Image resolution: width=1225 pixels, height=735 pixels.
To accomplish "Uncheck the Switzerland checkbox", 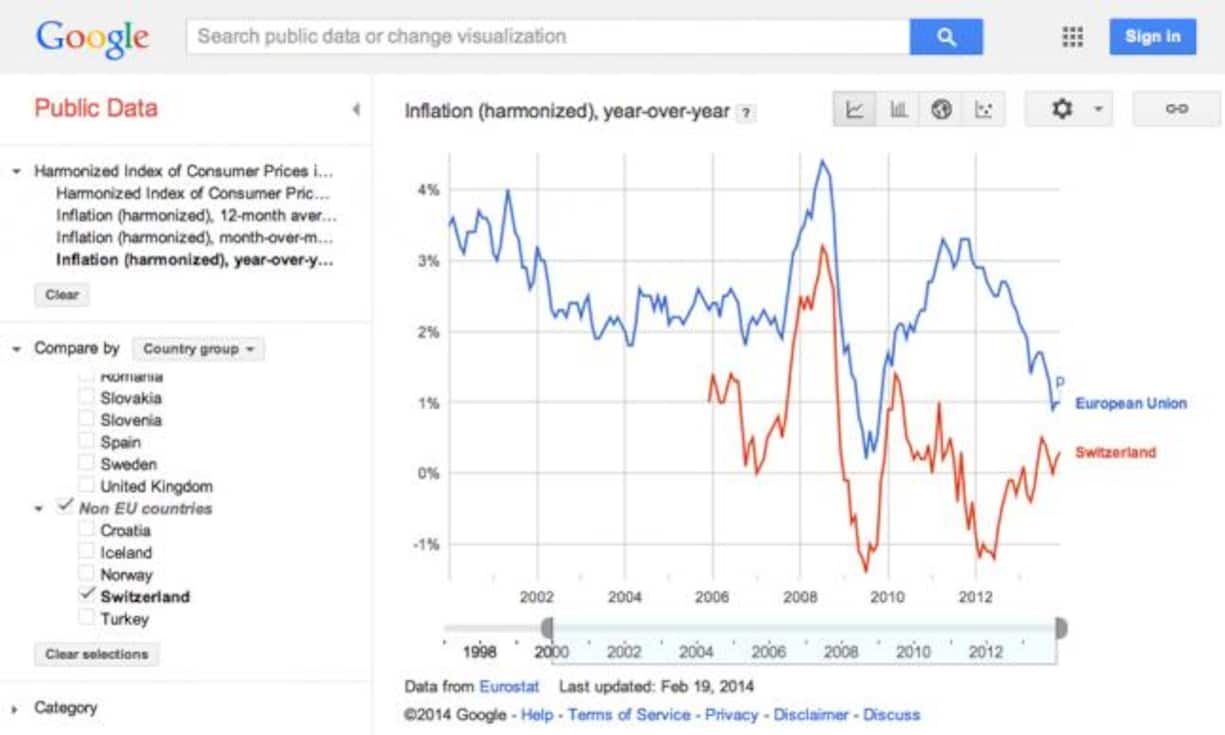I will click(x=87, y=596).
